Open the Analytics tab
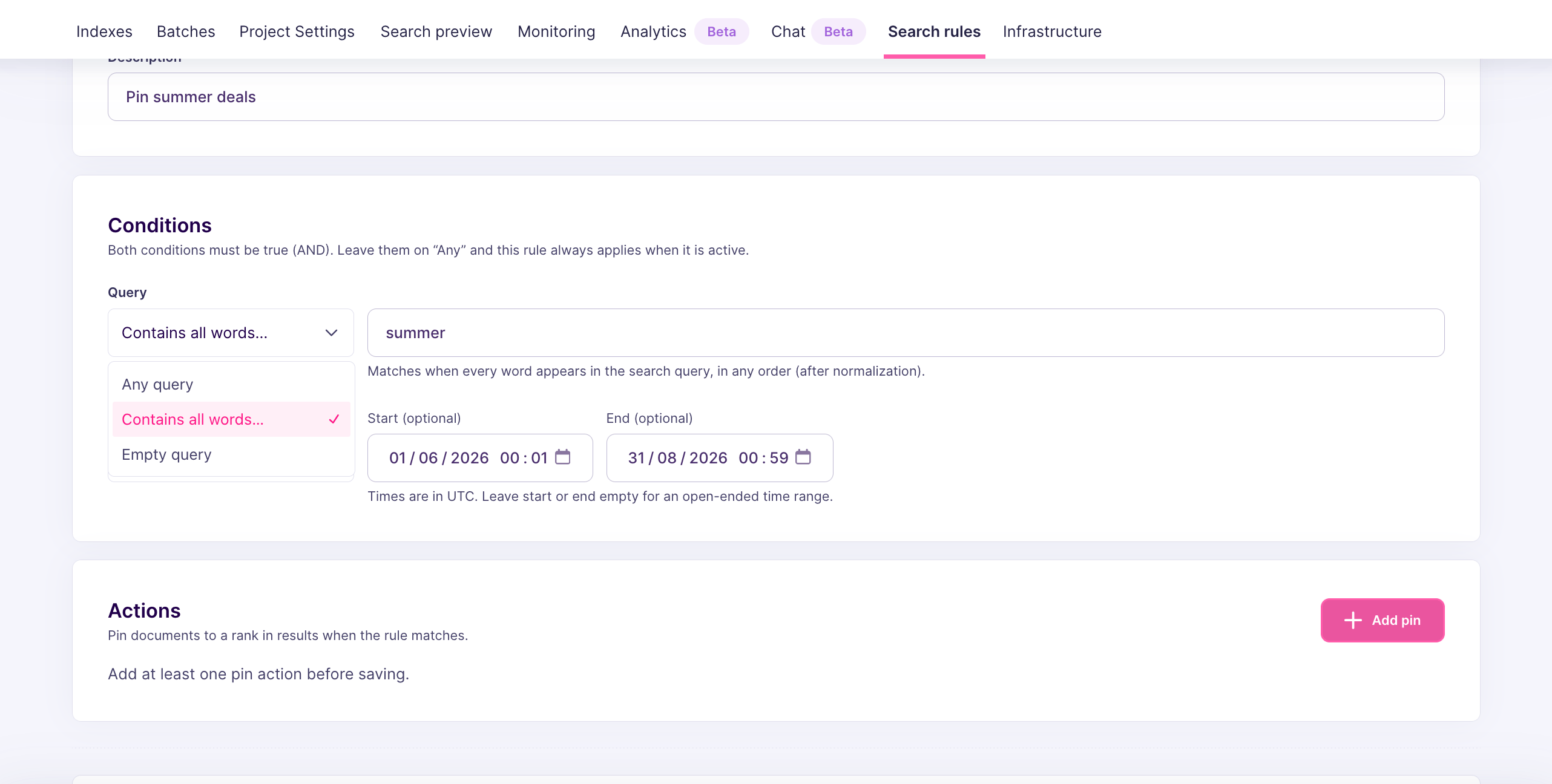This screenshot has width=1552, height=784. [653, 31]
